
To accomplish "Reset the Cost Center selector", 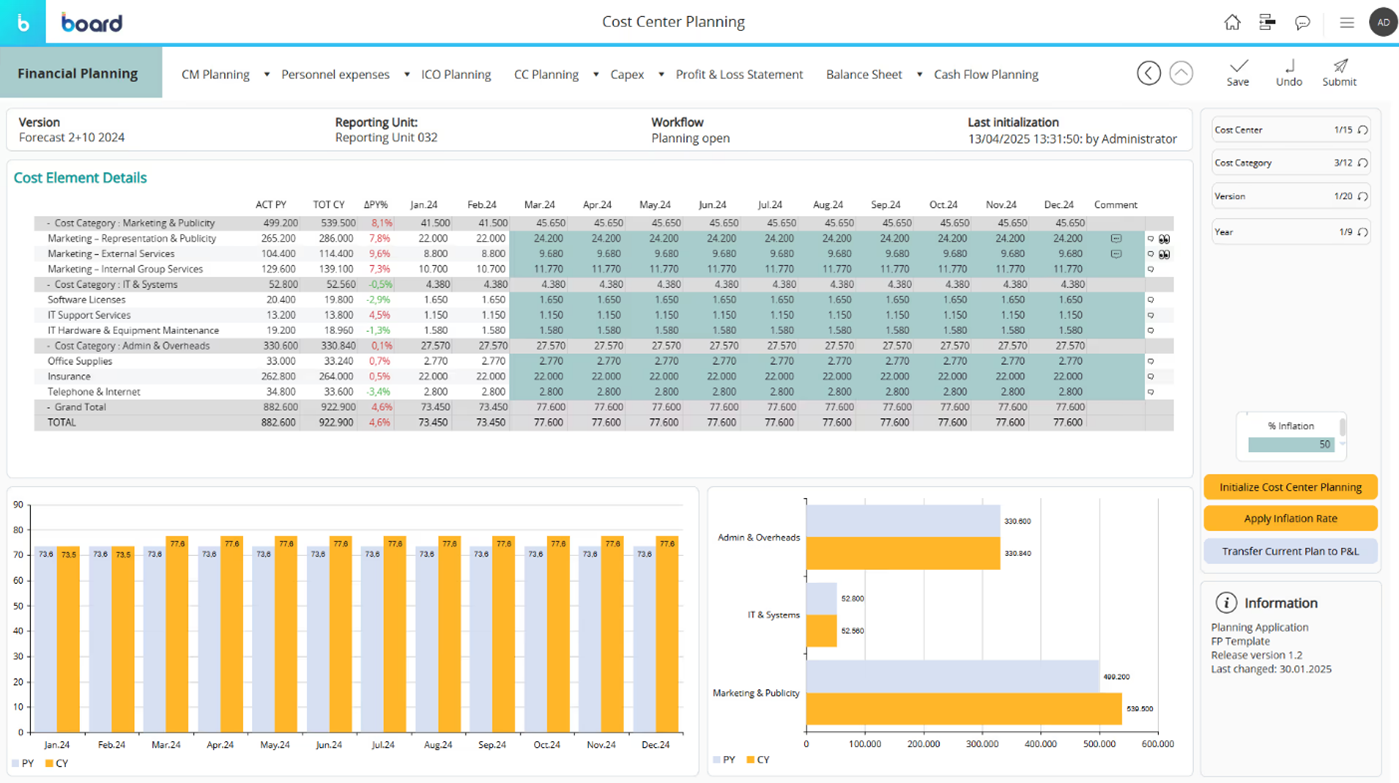I will pos(1362,130).
